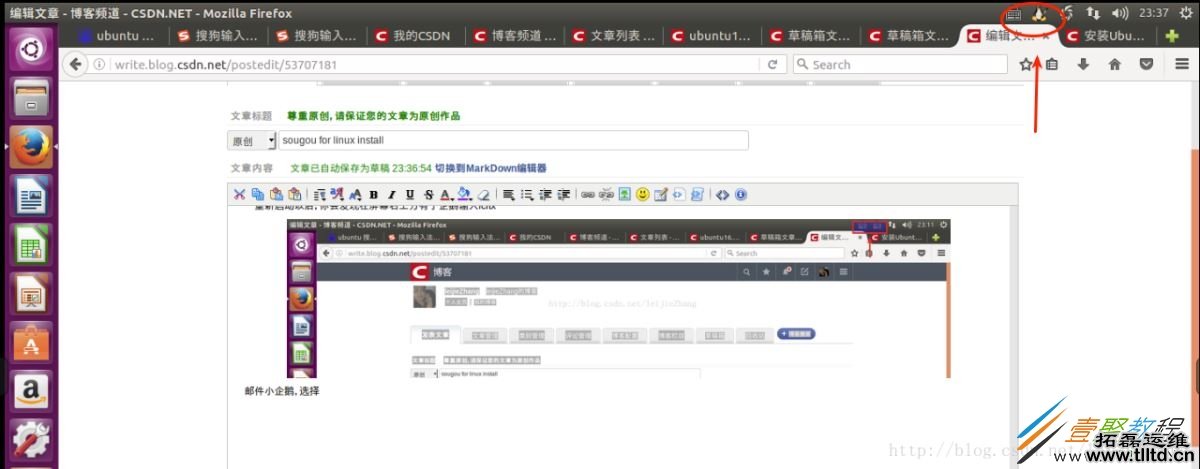1200x469 pixels.
Task: Toggle Underline formatting in the editor
Action: [409, 194]
